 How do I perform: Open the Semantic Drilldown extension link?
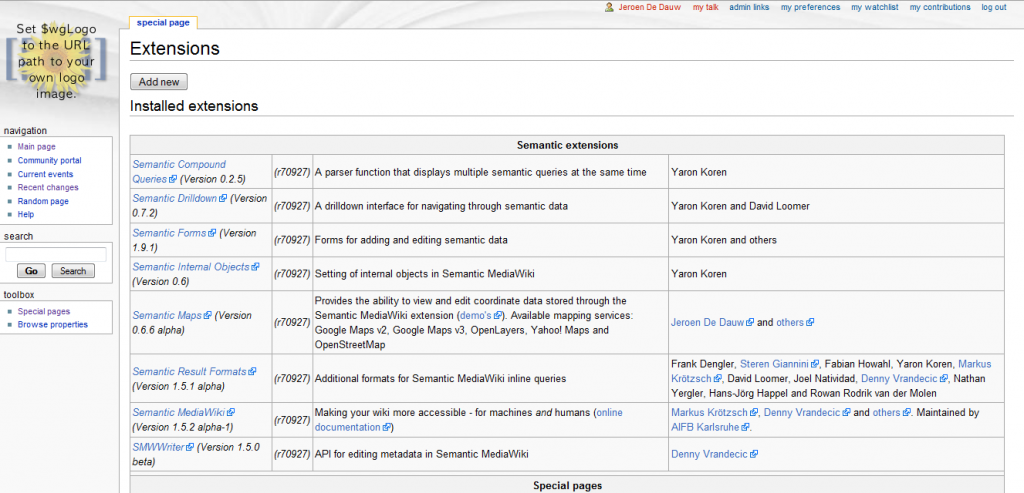click(x=180, y=198)
